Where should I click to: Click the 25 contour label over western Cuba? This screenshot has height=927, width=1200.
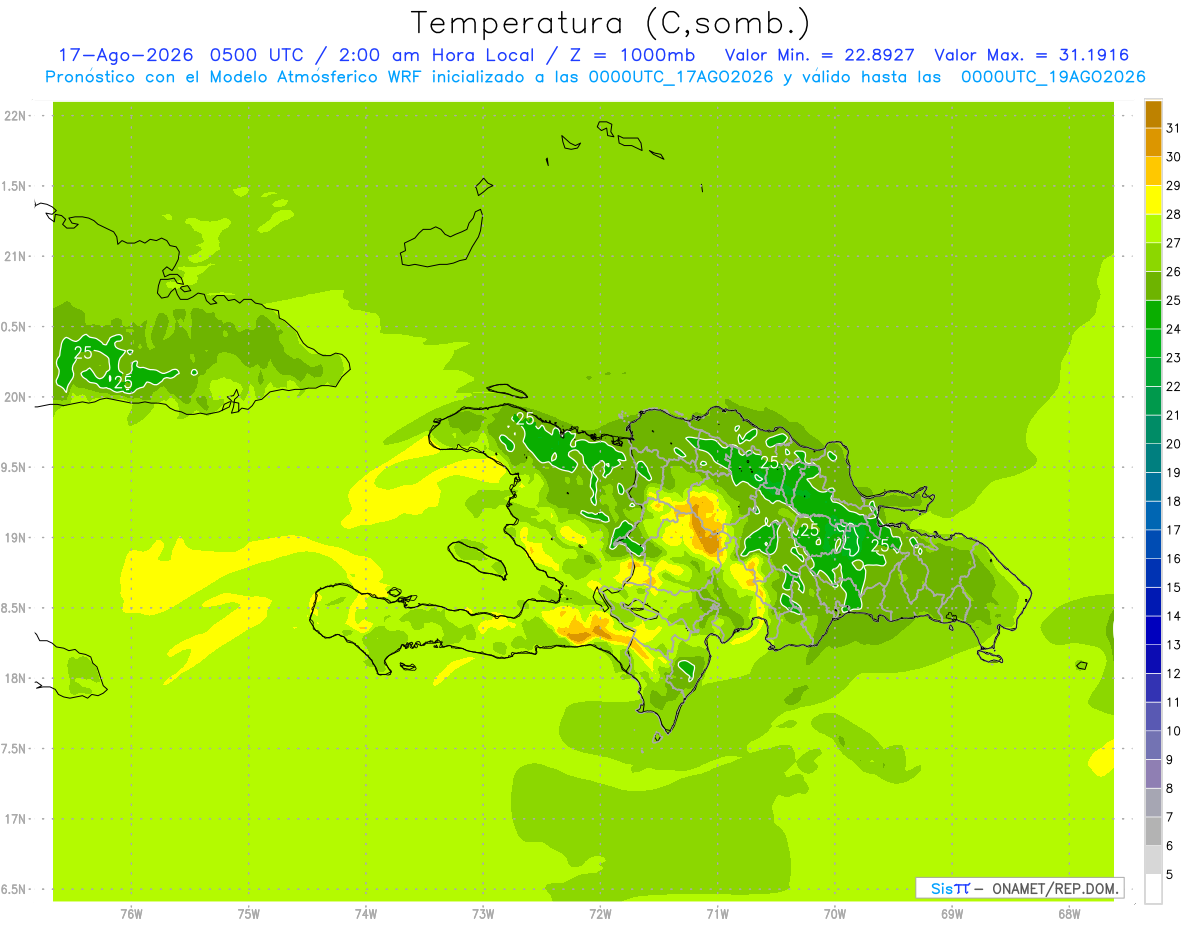84,352
